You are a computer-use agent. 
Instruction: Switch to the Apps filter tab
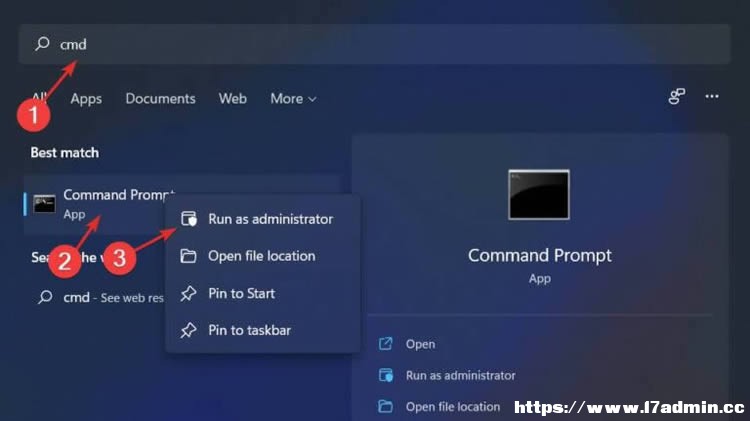coord(86,99)
